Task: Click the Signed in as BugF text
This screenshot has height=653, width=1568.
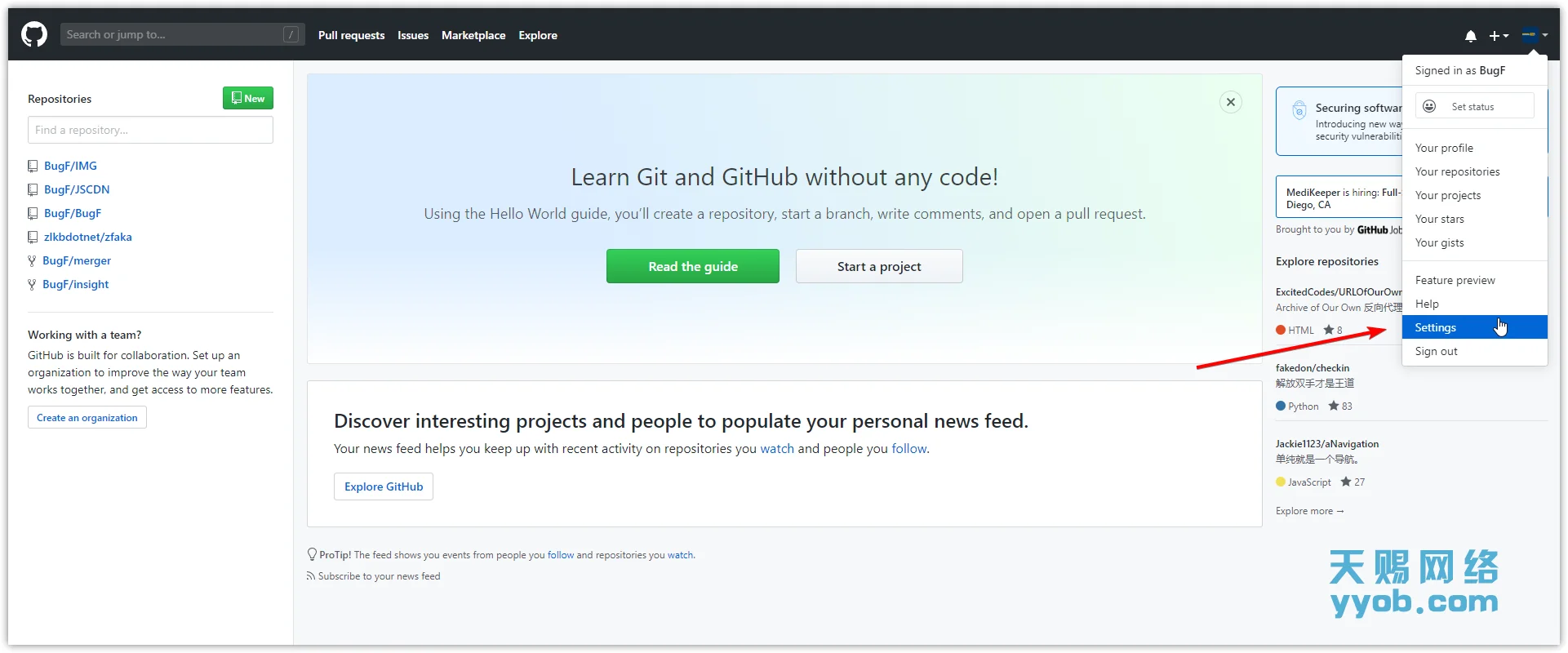Action: [x=1460, y=70]
